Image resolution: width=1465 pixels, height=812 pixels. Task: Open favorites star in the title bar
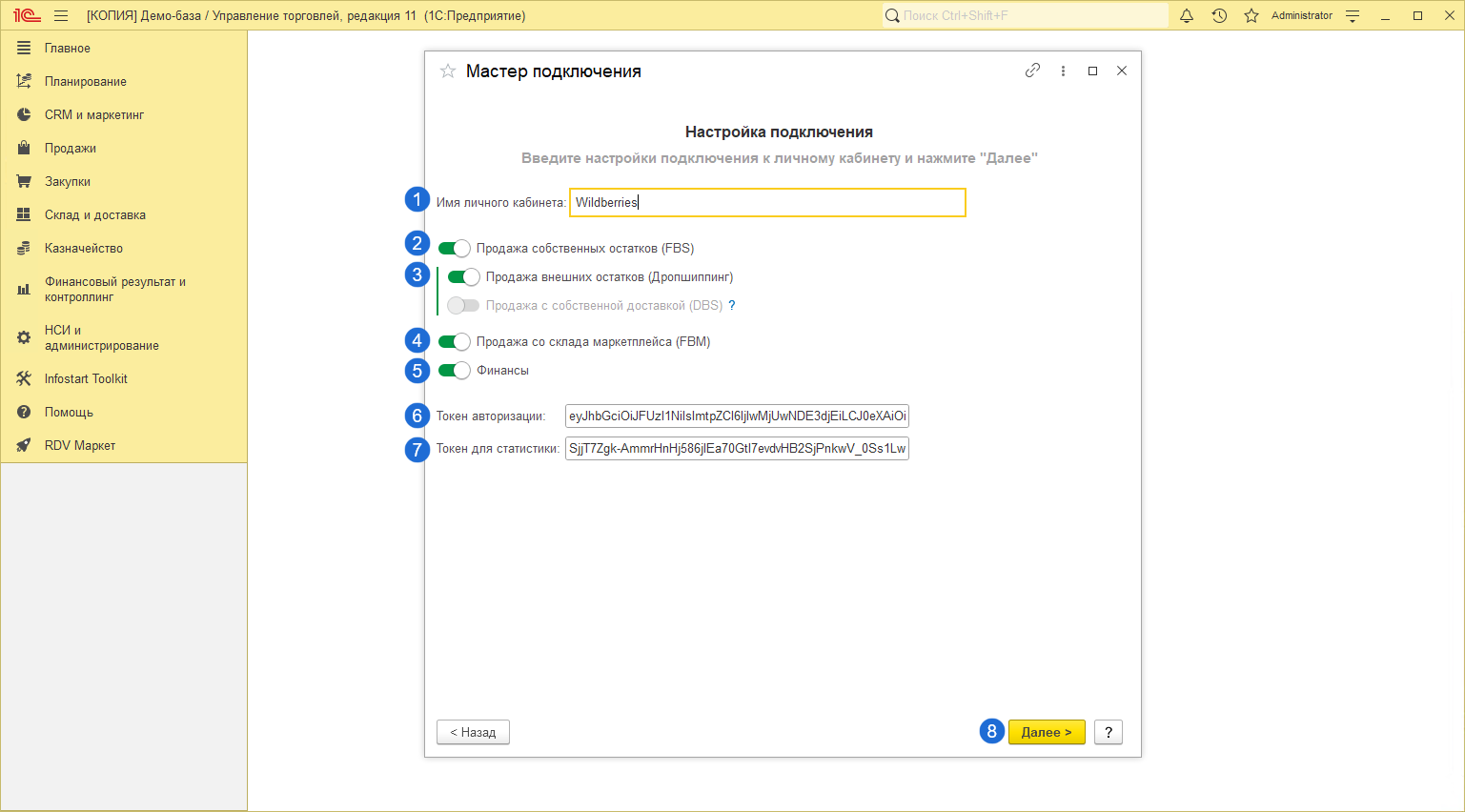tap(1251, 15)
